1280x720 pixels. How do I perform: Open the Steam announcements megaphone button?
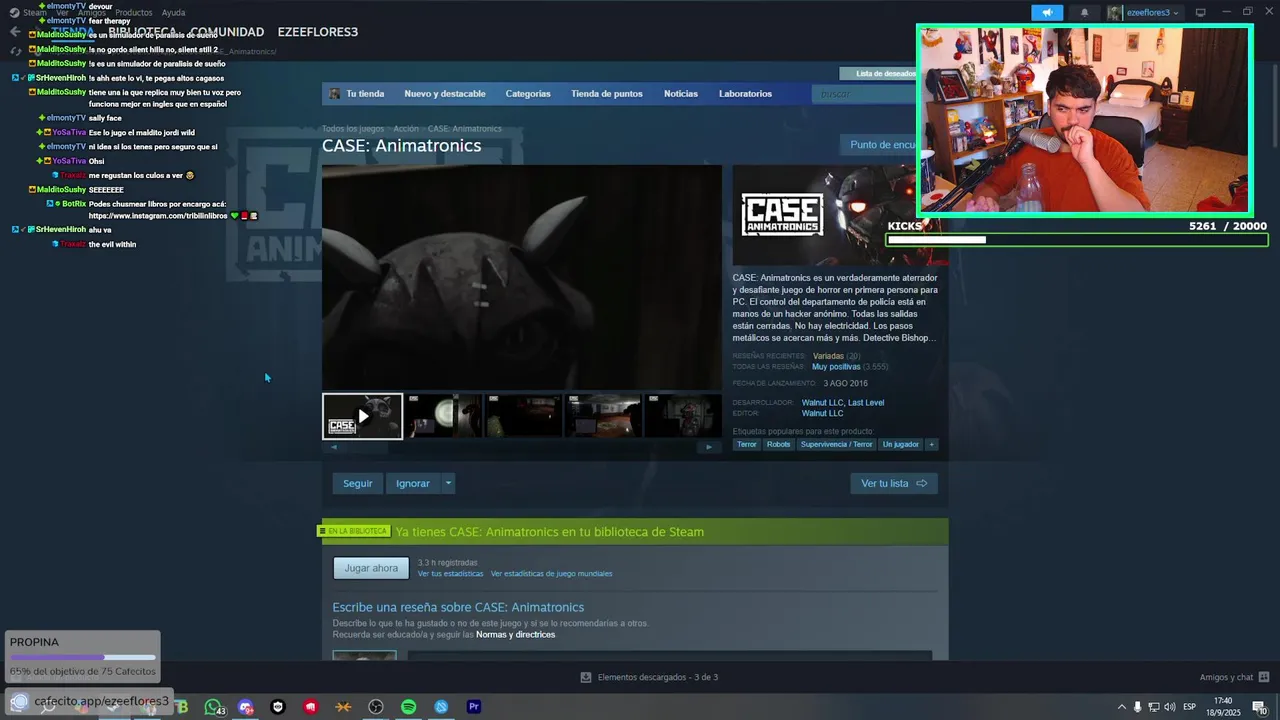1047,13
